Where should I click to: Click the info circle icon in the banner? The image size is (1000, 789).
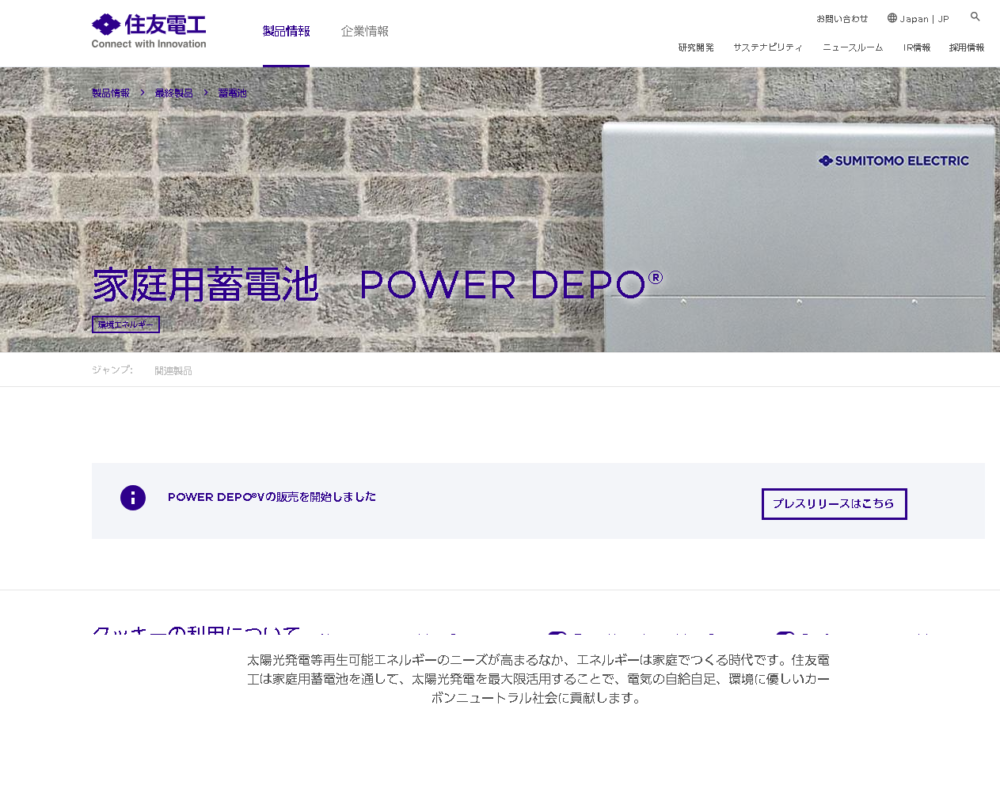pos(133,498)
